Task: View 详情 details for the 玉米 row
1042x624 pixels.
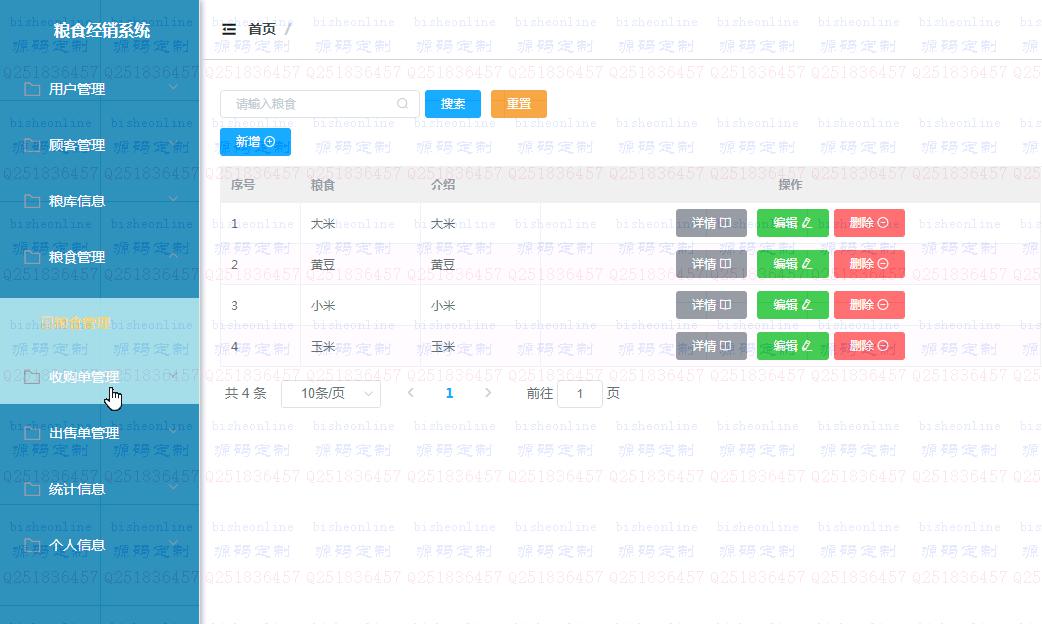Action: tap(711, 346)
